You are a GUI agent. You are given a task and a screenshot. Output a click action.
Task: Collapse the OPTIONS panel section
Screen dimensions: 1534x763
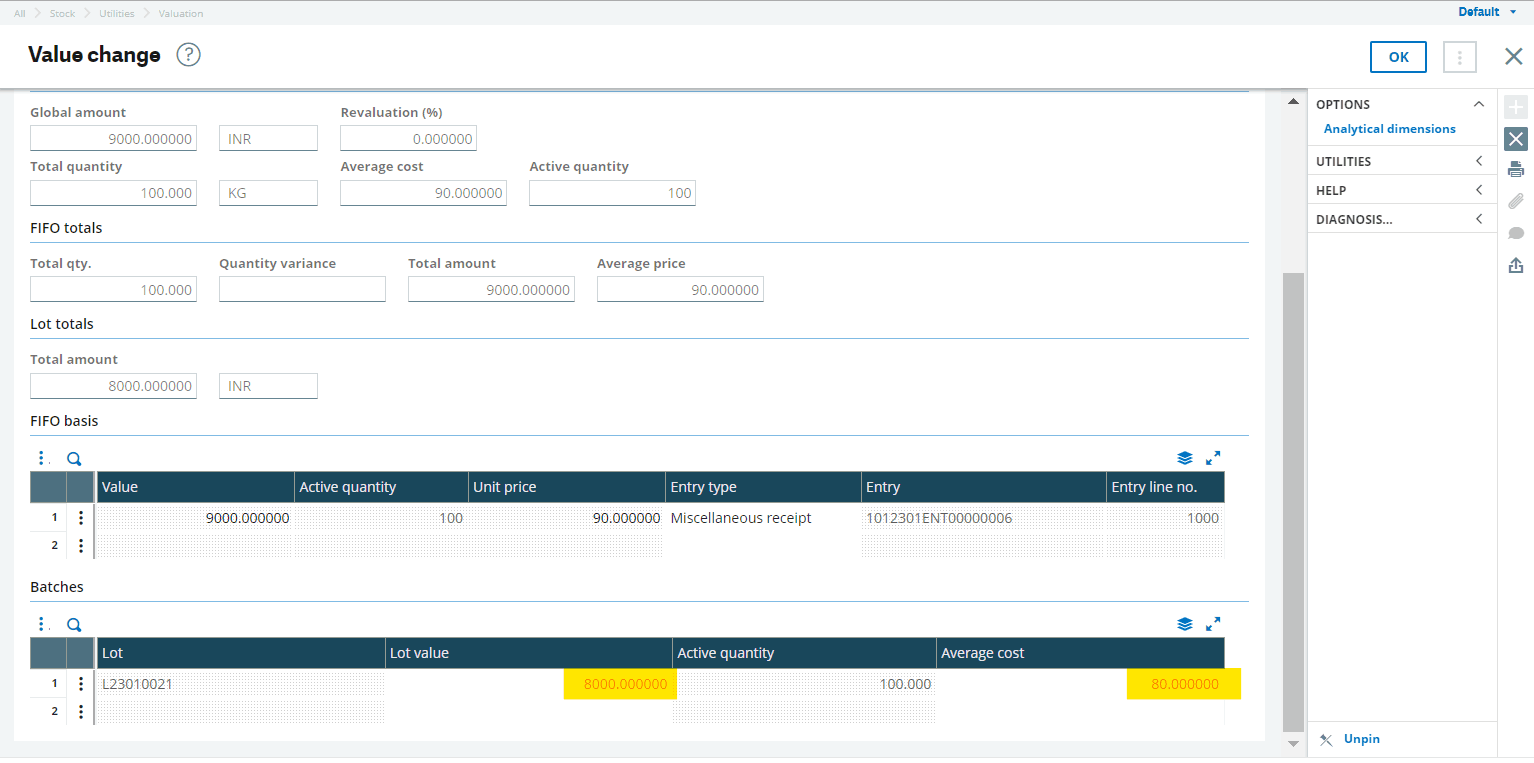tap(1479, 104)
